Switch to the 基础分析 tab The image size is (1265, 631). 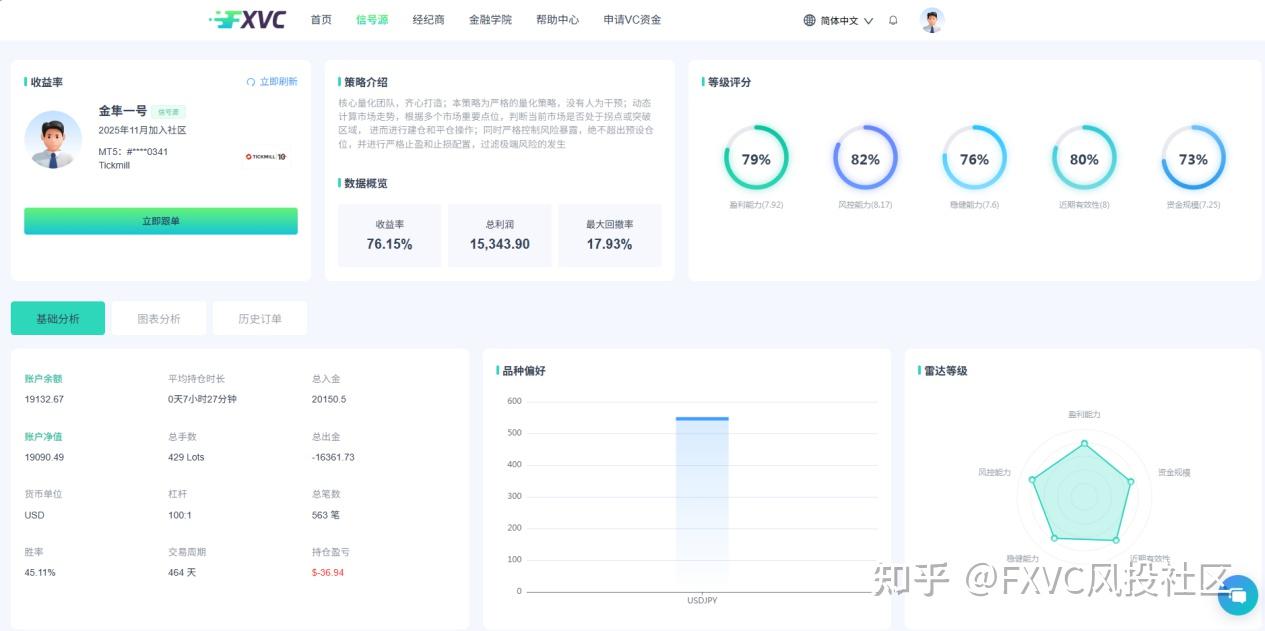click(x=58, y=319)
